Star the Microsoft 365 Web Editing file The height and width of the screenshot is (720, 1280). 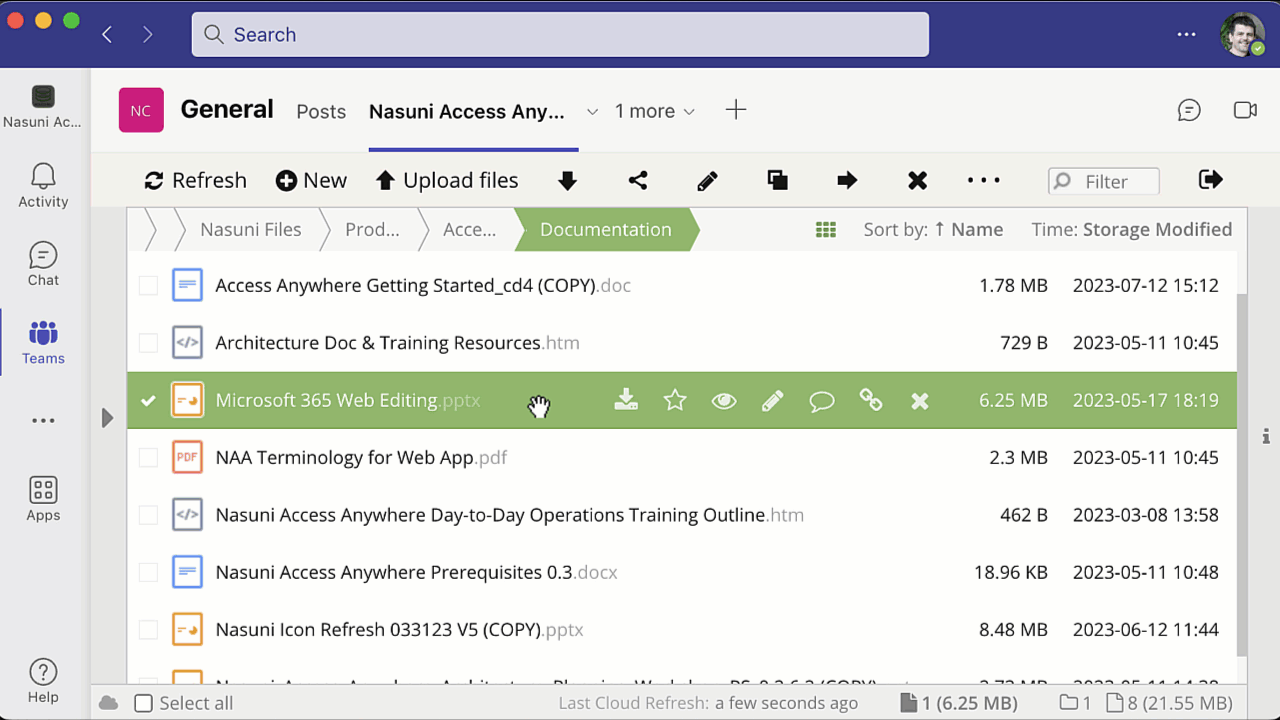tap(675, 401)
